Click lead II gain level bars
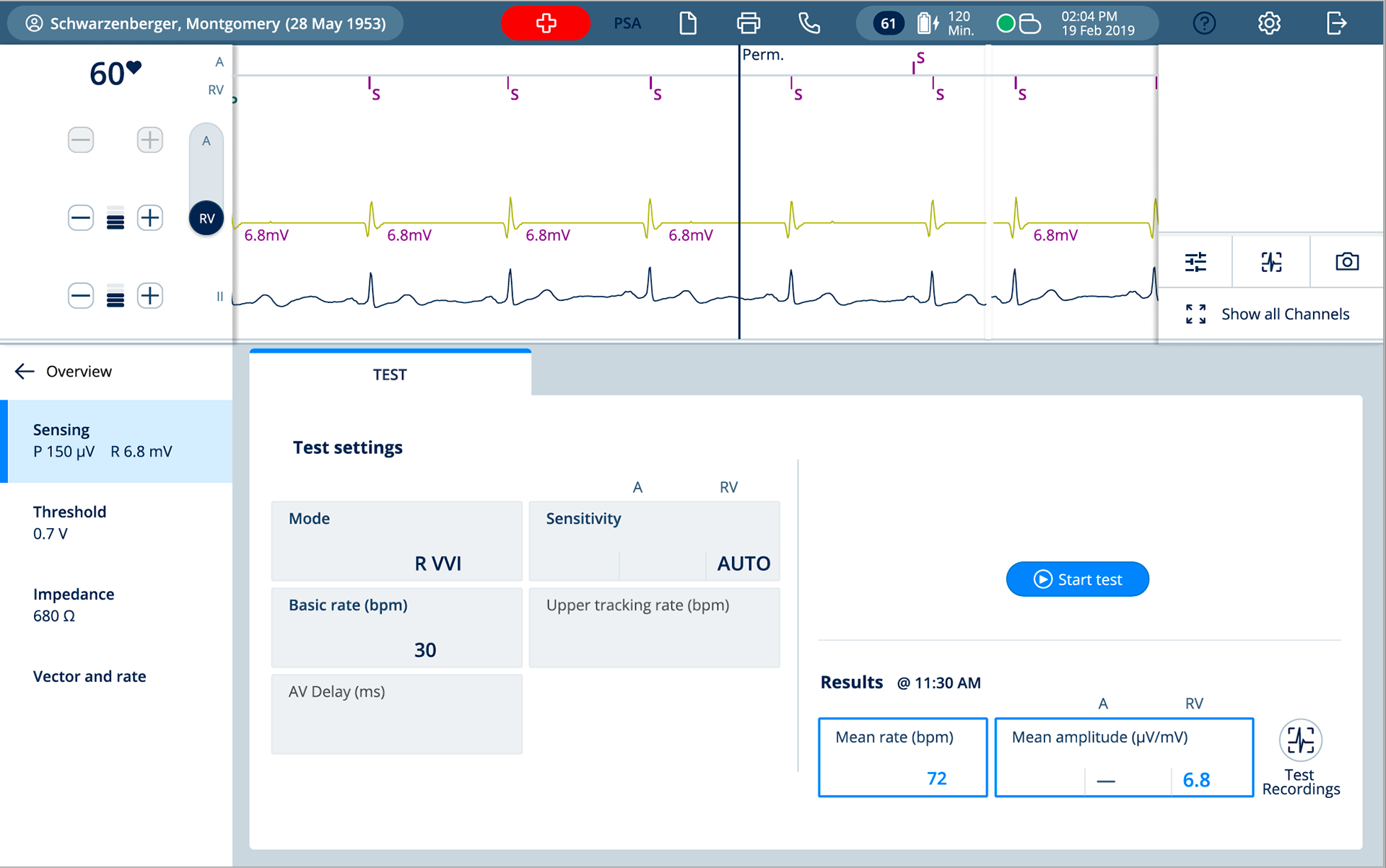The height and width of the screenshot is (868, 1386). pyautogui.click(x=115, y=296)
